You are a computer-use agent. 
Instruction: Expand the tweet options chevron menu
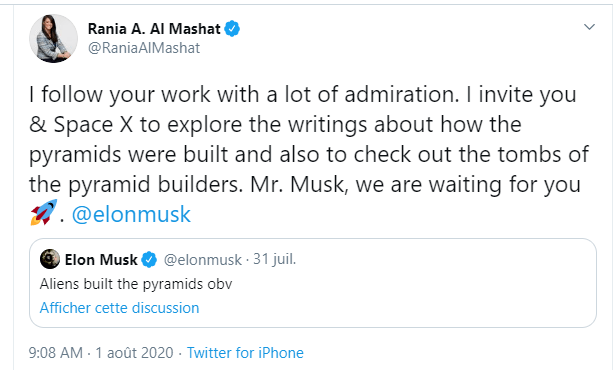(x=589, y=27)
